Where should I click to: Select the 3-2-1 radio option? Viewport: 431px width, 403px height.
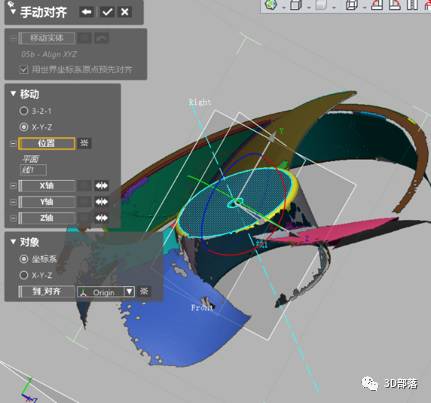click(24, 111)
